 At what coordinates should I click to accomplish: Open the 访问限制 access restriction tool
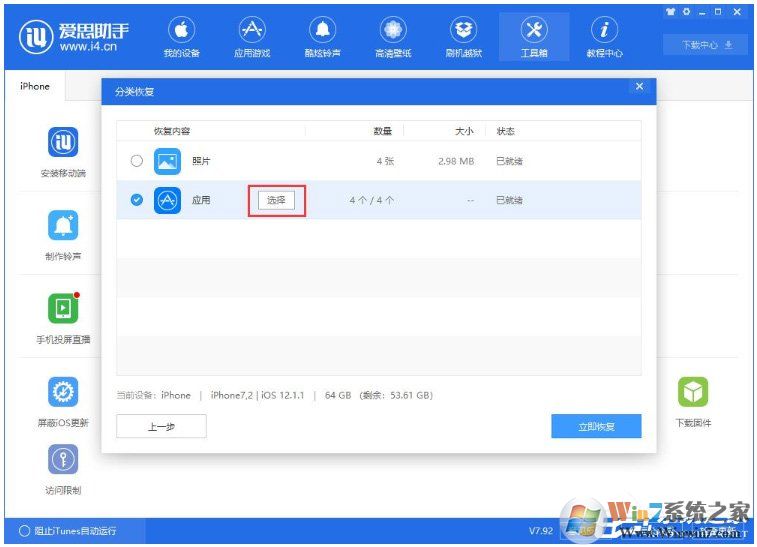point(63,459)
